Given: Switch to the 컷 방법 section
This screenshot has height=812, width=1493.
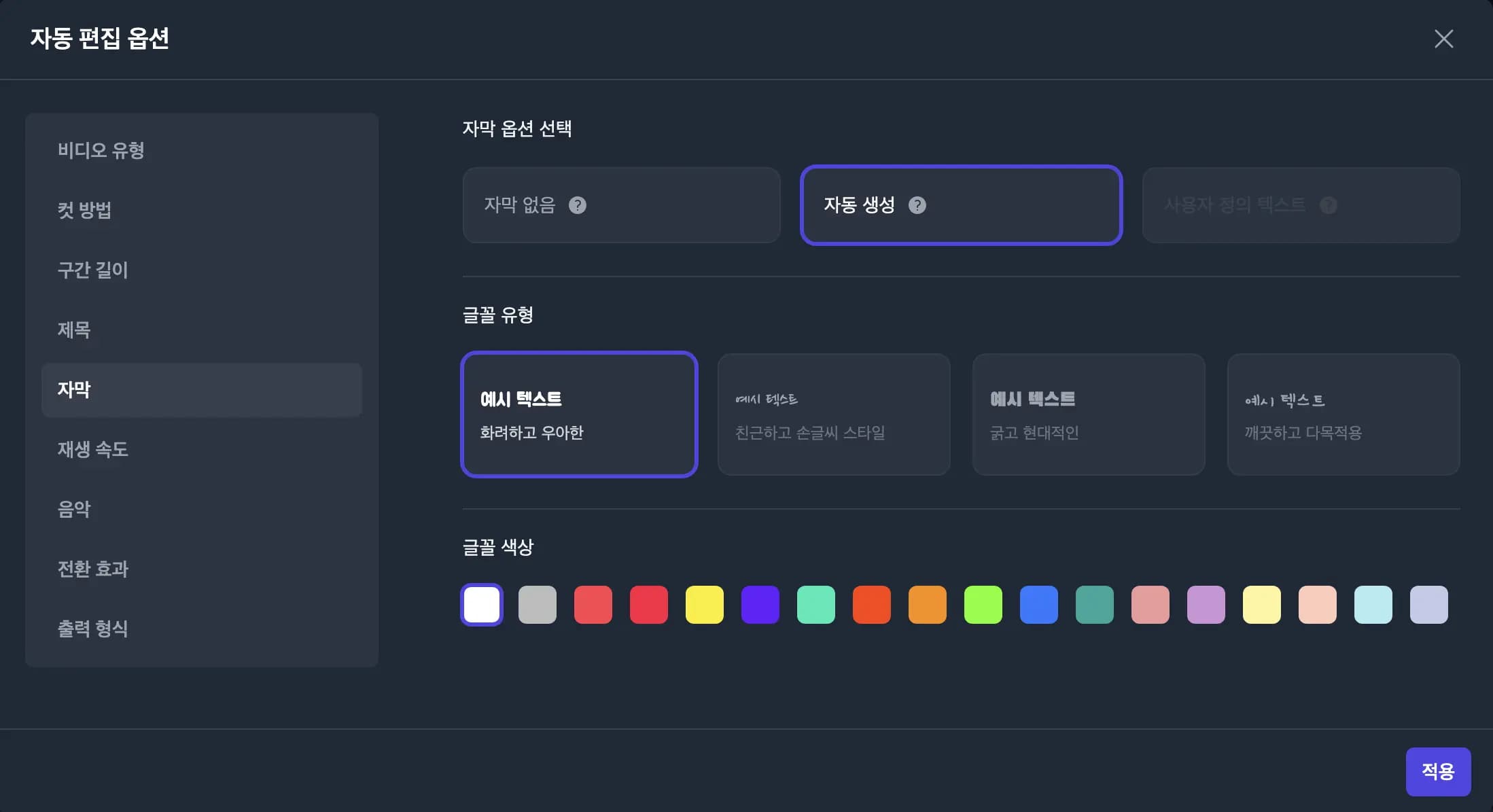Looking at the screenshot, I should [x=85, y=211].
